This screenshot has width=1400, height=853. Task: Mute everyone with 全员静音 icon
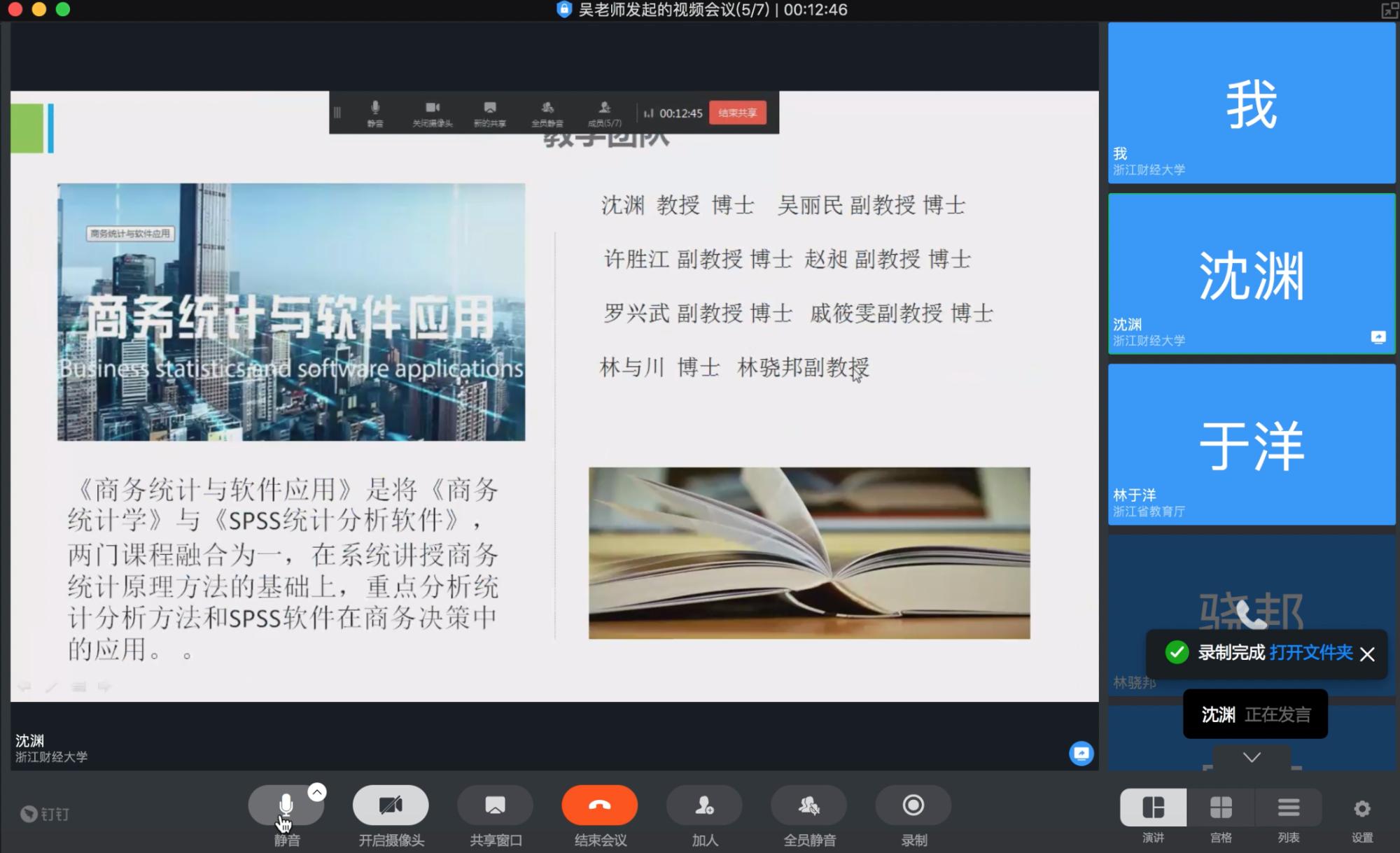pyautogui.click(x=808, y=805)
